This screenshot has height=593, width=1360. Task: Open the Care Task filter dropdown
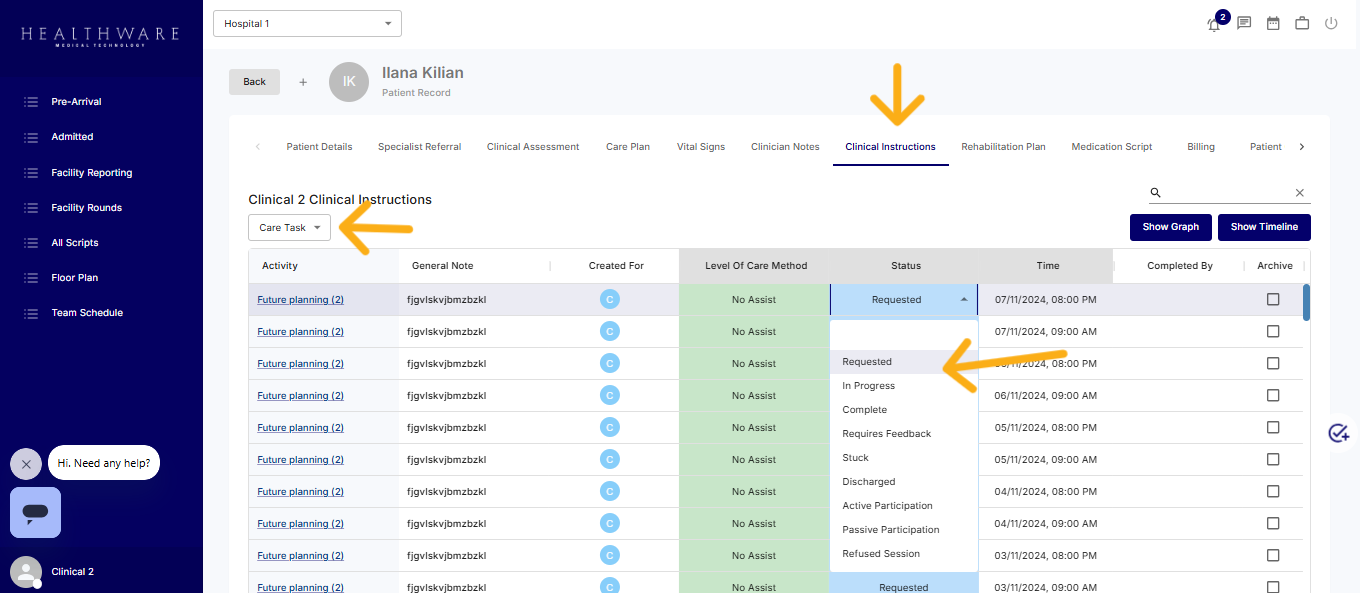coord(289,228)
